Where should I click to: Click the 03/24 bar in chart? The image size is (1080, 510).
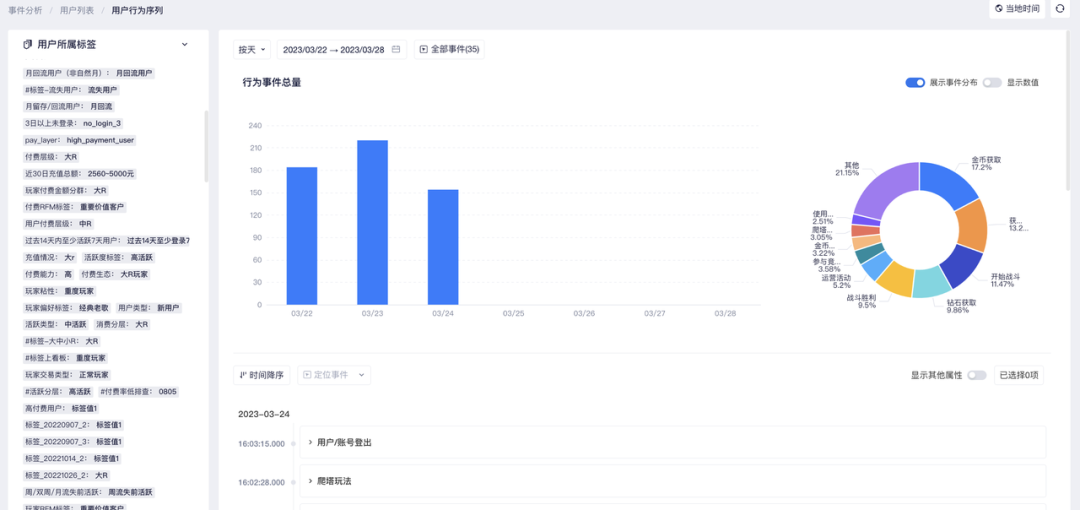pos(443,247)
